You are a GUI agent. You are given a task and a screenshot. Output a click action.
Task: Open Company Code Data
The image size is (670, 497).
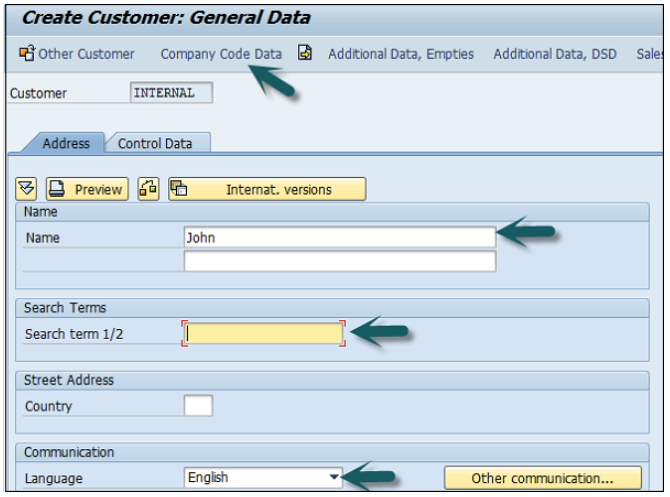pos(221,54)
